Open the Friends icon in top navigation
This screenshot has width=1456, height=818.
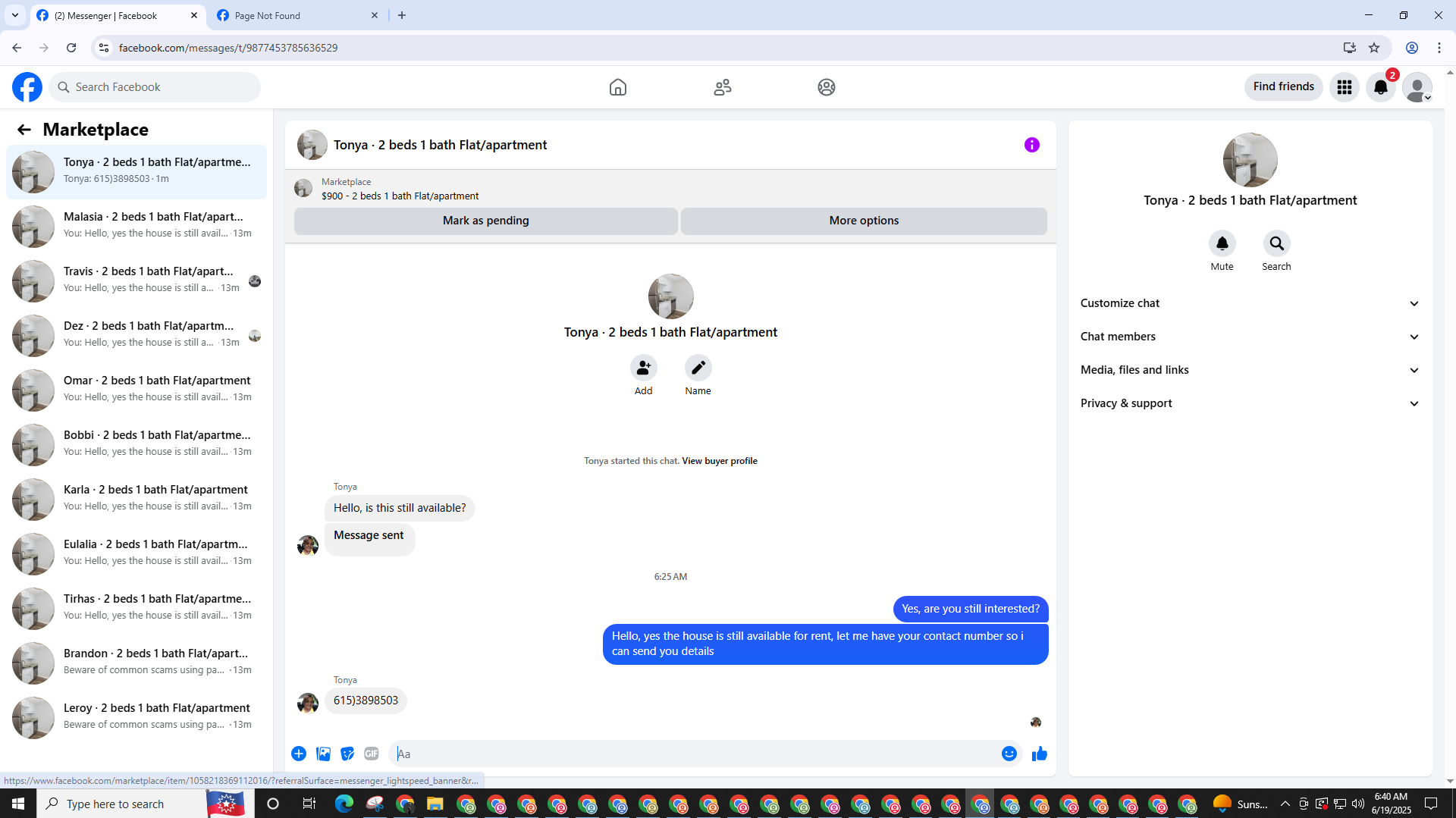coord(723,87)
